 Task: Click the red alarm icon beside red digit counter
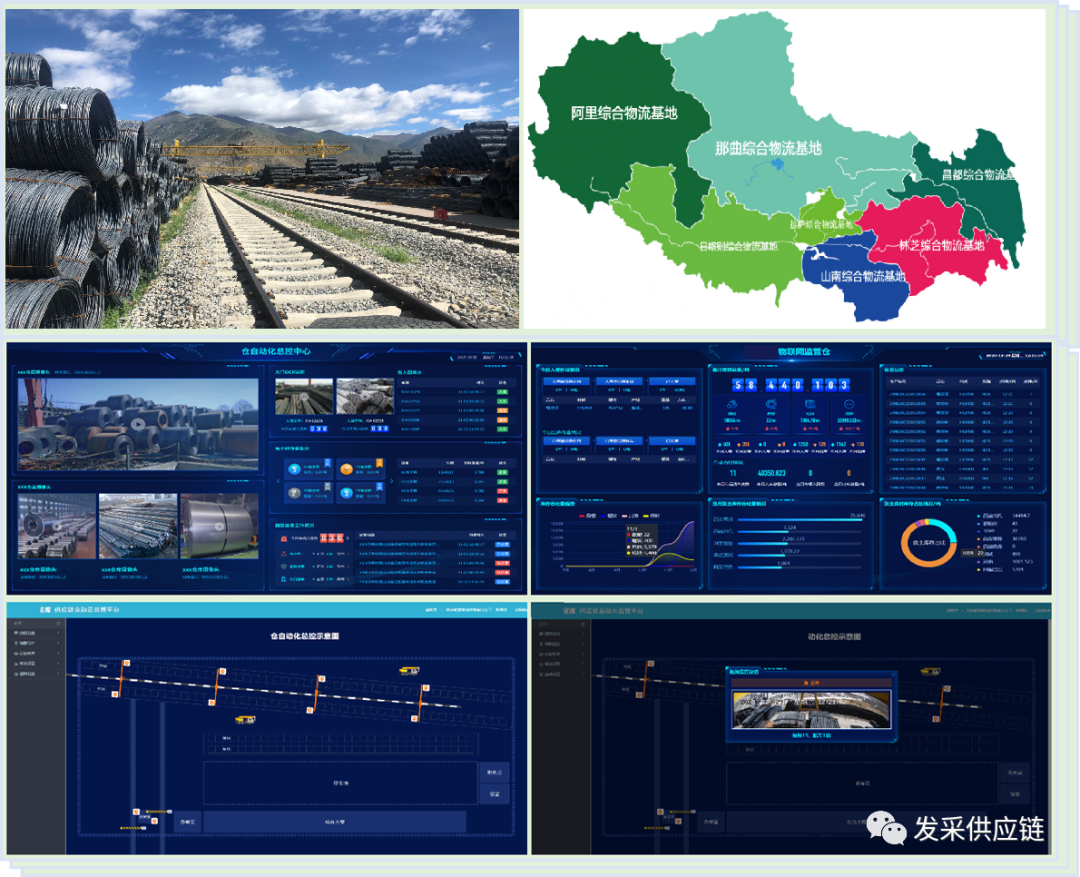point(284,538)
